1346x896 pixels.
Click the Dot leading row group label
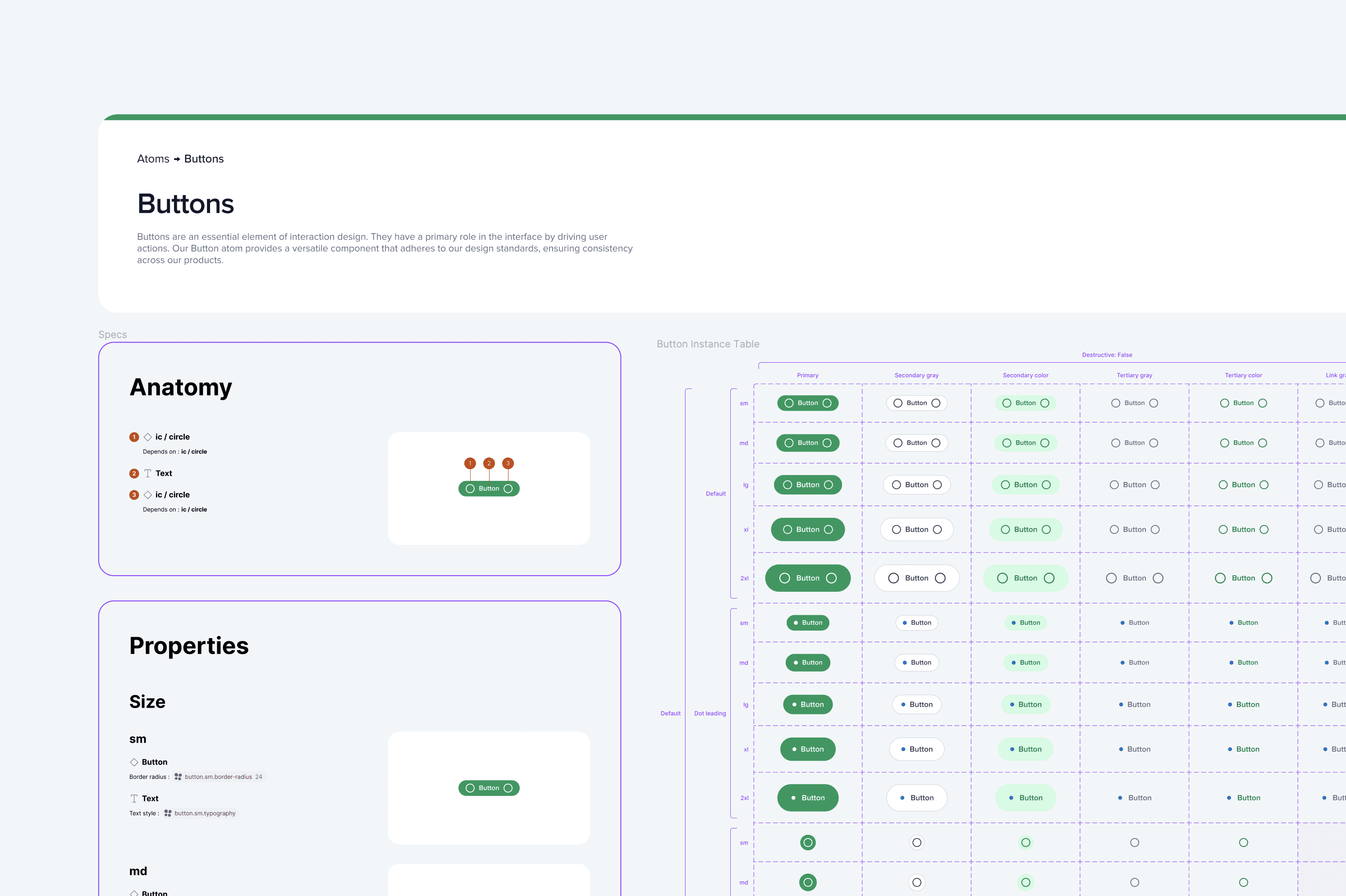[x=710, y=713]
